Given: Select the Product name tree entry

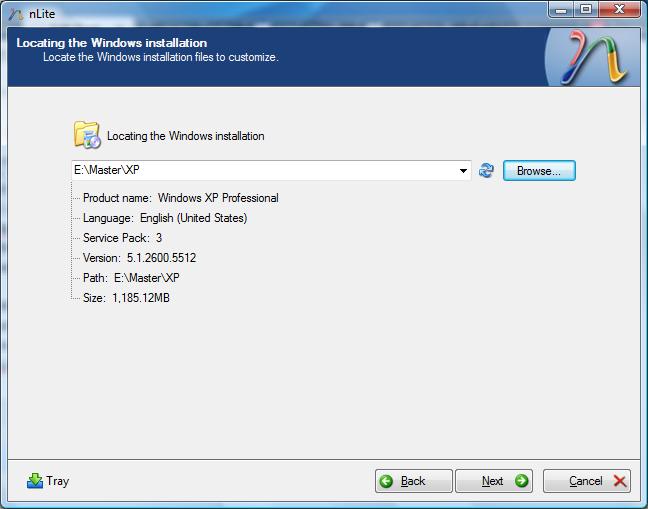Looking at the screenshot, I should pos(181,198).
